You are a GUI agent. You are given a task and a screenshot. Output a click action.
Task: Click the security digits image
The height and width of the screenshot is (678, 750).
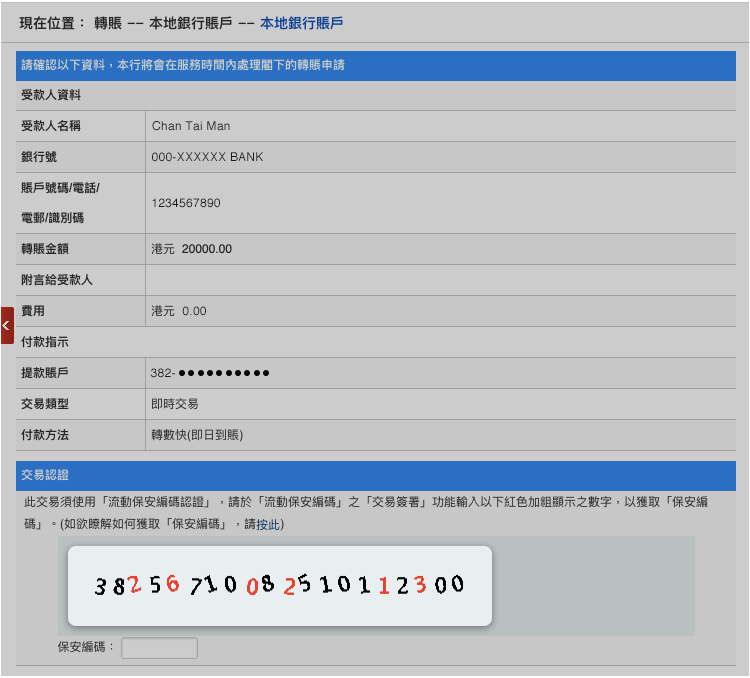pyautogui.click(x=280, y=586)
